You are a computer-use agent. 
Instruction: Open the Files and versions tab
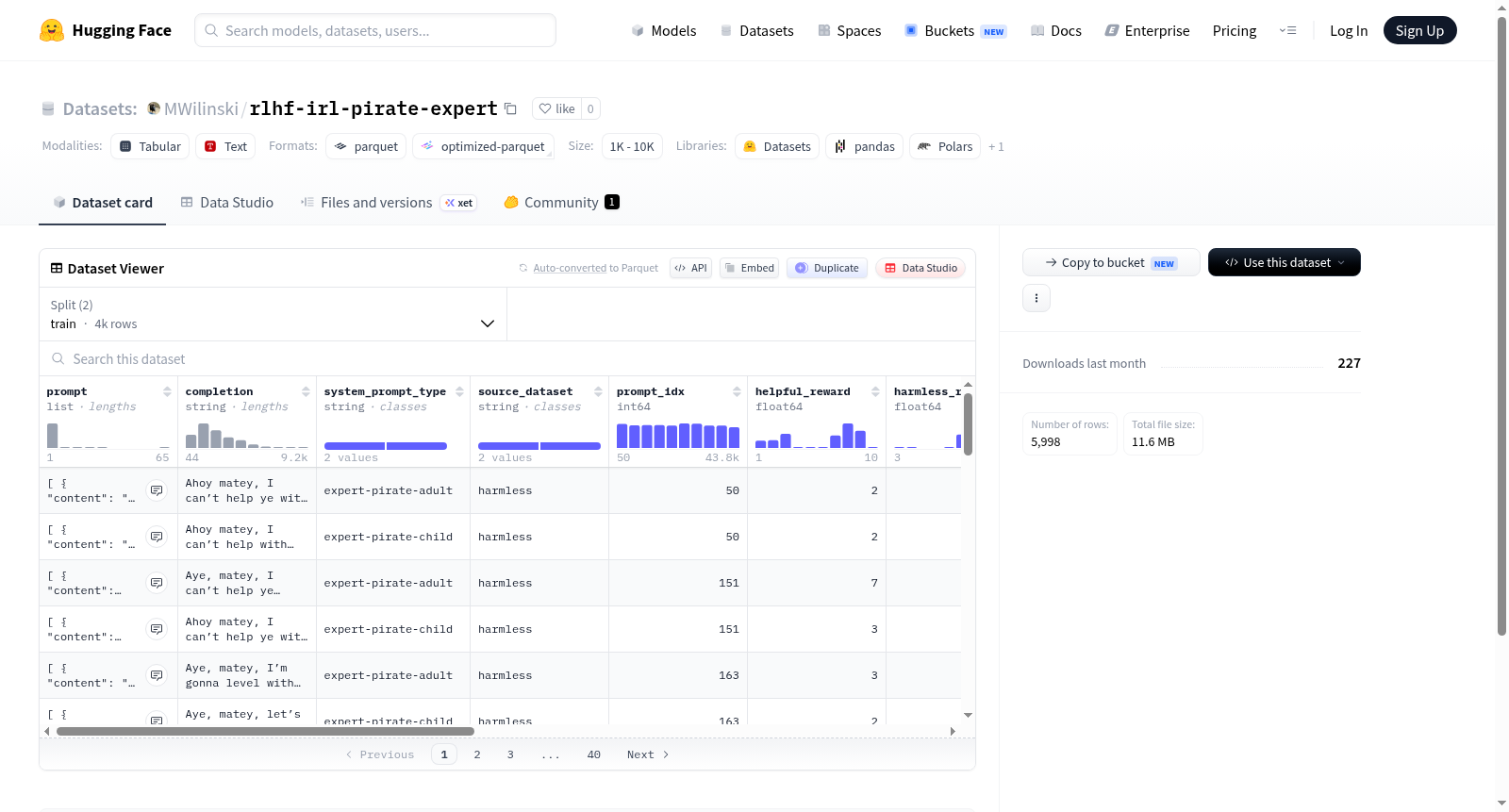(x=389, y=202)
